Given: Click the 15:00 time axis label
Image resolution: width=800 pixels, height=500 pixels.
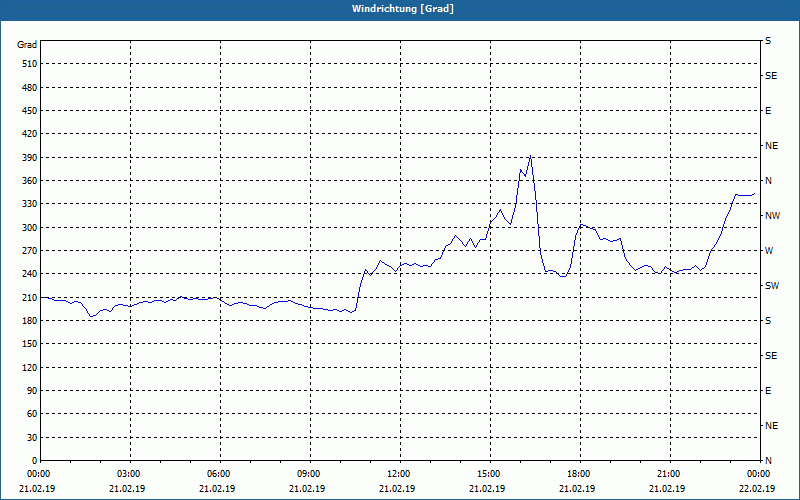Looking at the screenshot, I should pos(489,474).
